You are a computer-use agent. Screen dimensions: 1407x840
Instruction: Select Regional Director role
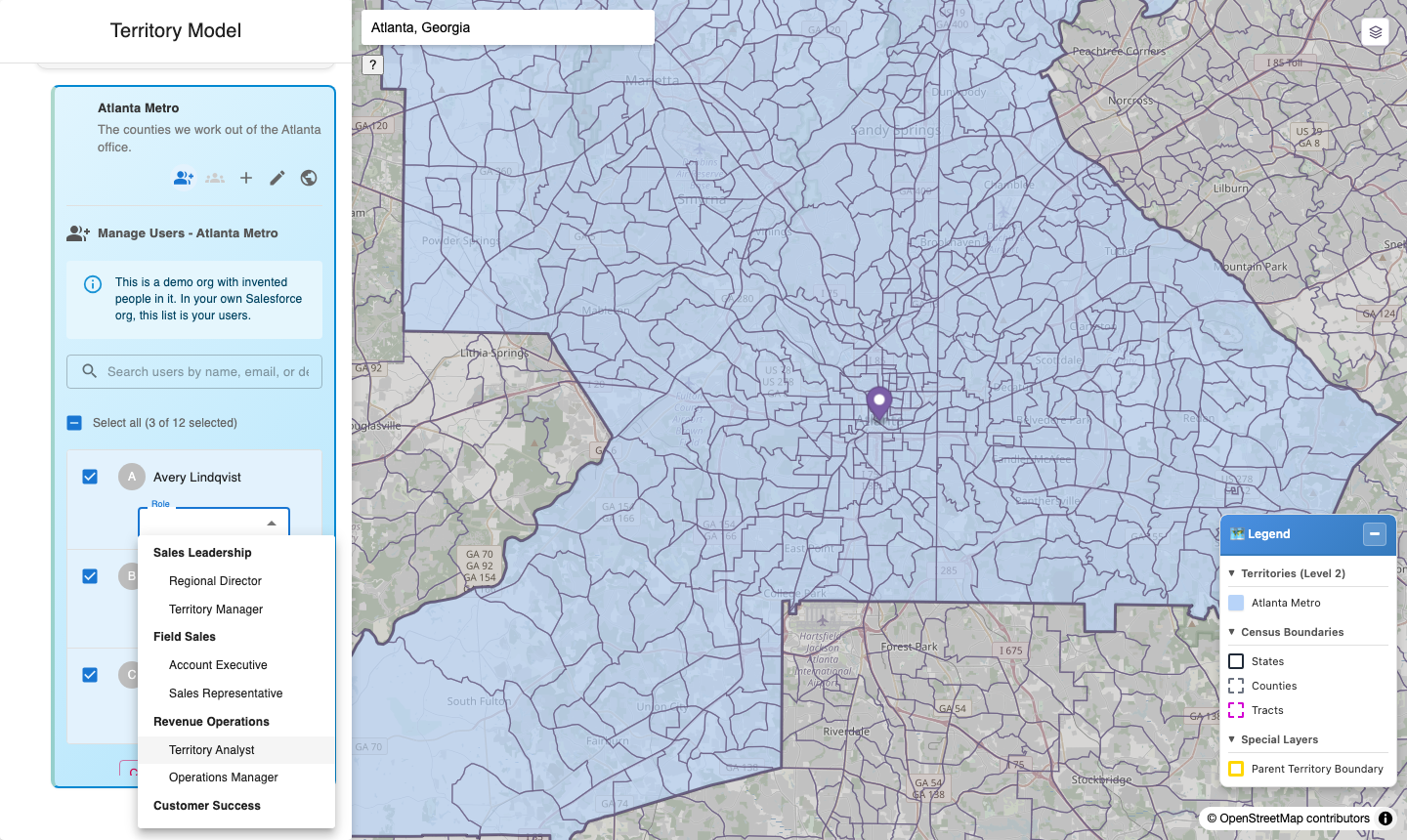[236, 581]
